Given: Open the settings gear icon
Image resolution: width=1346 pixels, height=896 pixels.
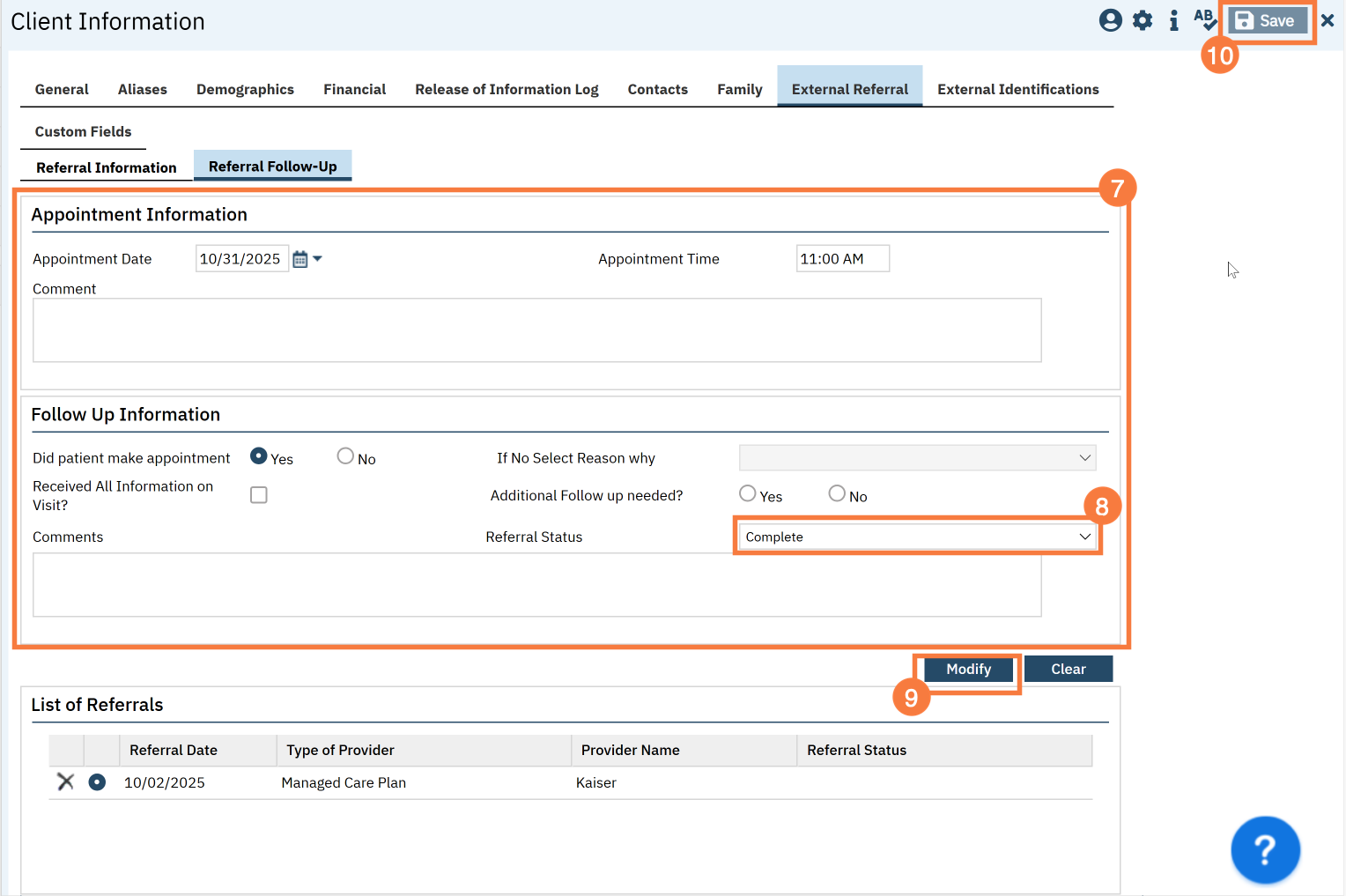Looking at the screenshot, I should 1143,20.
